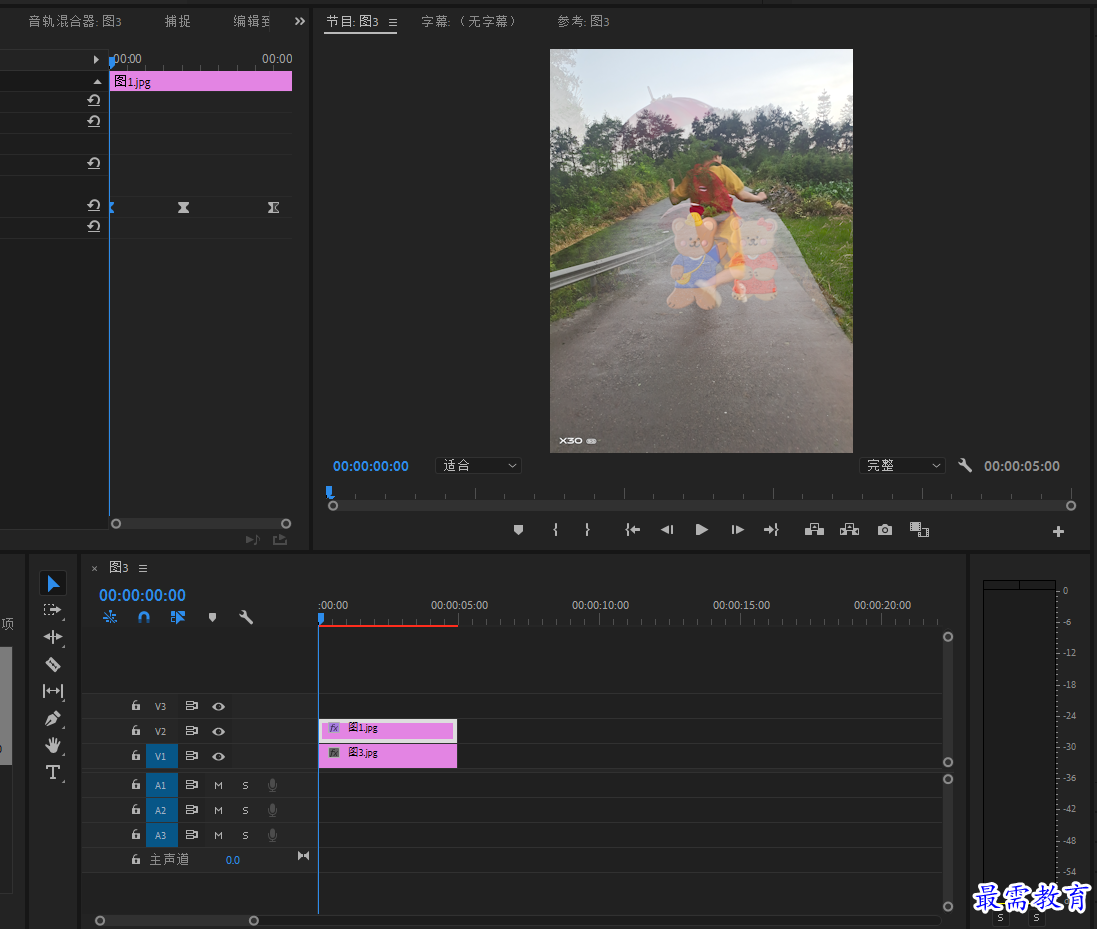The image size is (1097, 929).
Task: Switch to 参考: 图3 tab
Action: (x=583, y=22)
